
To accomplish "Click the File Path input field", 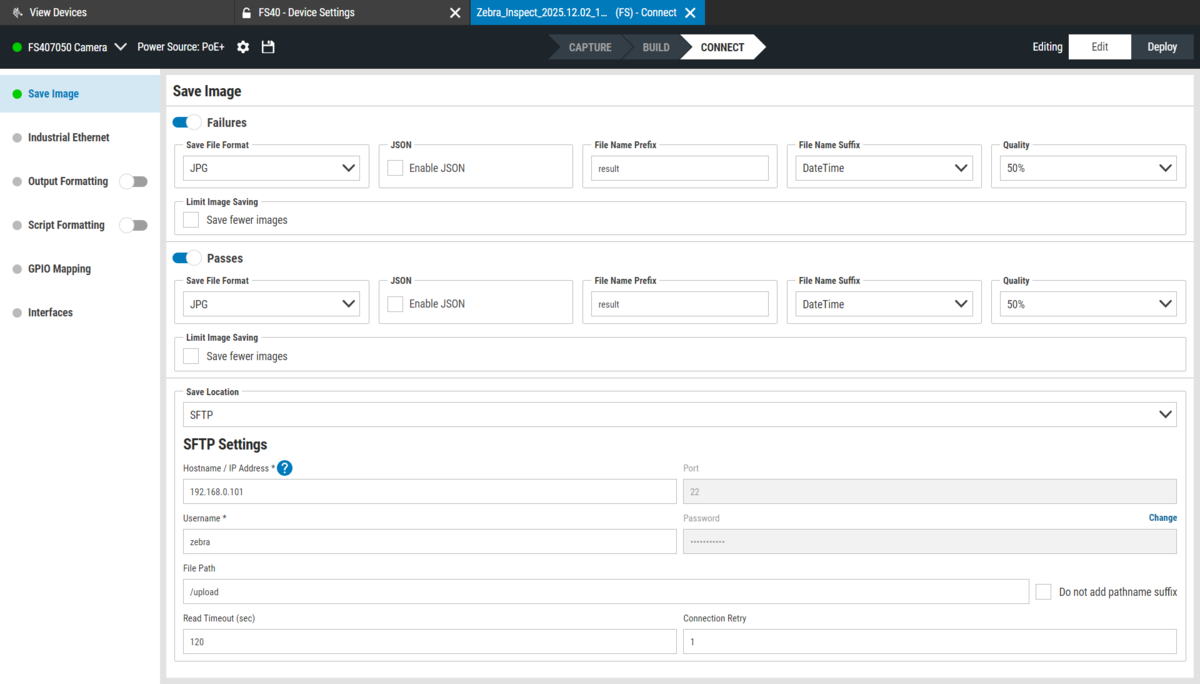I will click(606, 592).
